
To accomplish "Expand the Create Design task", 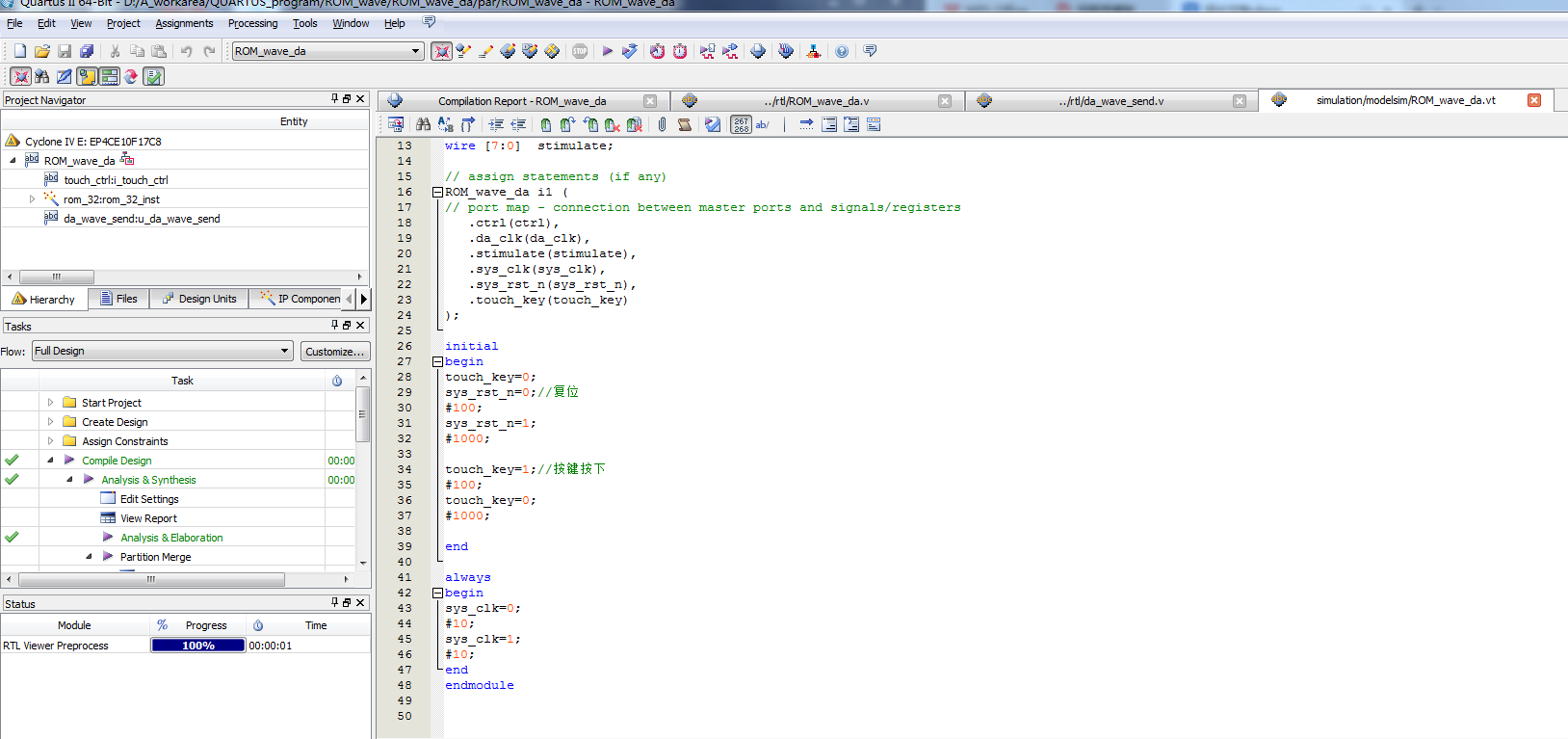I will pos(50,422).
